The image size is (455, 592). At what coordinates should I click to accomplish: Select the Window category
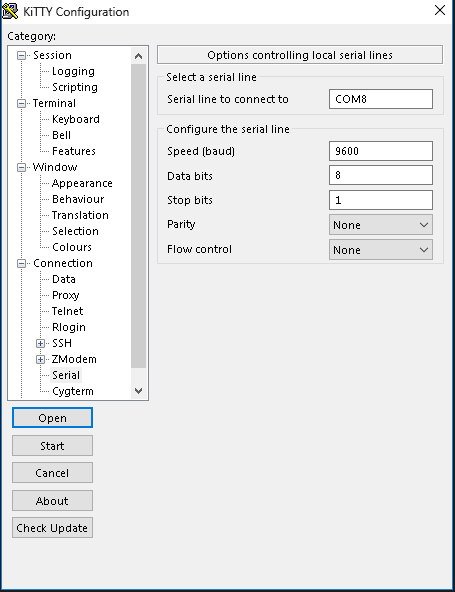(x=55, y=167)
